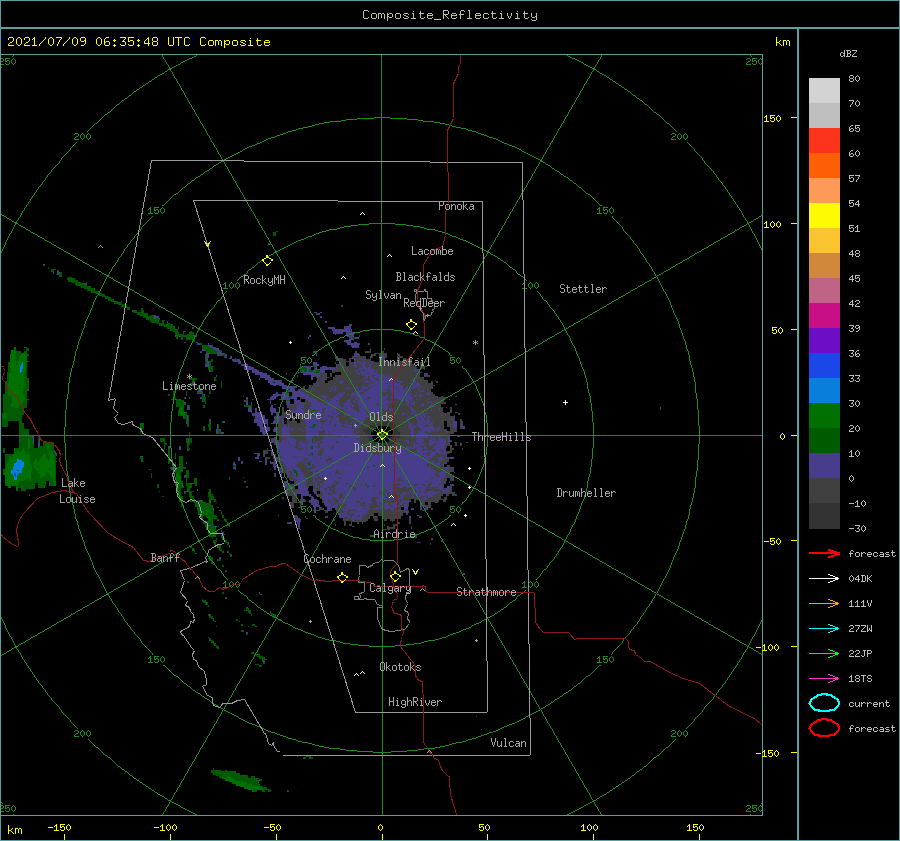Click the asterisk marker above Limestone
The height and width of the screenshot is (841, 900).
tap(189, 377)
